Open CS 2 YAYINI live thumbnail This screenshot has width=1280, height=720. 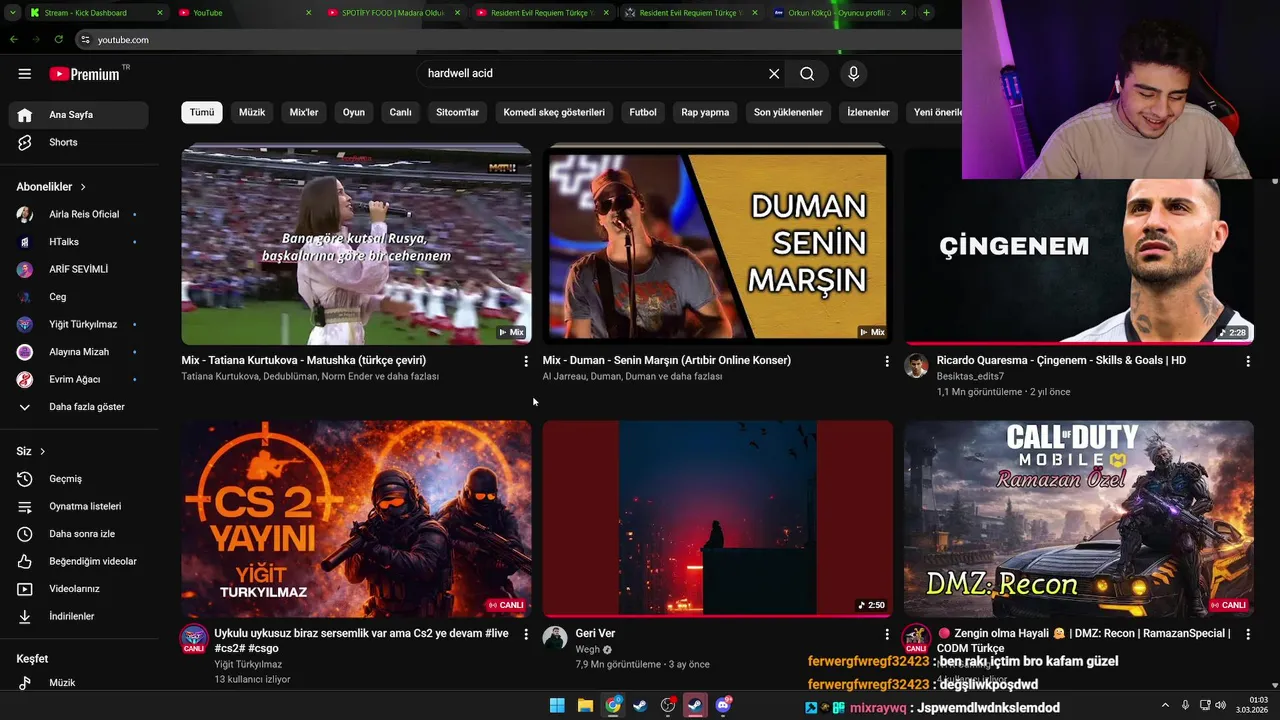click(x=356, y=518)
